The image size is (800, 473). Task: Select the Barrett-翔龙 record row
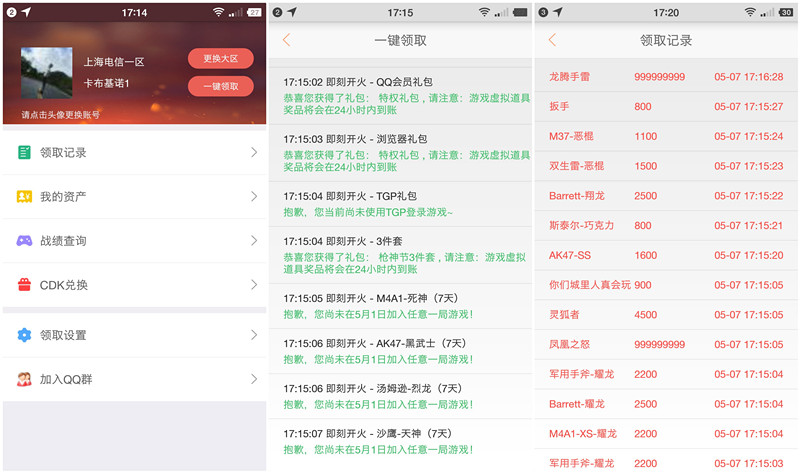(x=666, y=196)
